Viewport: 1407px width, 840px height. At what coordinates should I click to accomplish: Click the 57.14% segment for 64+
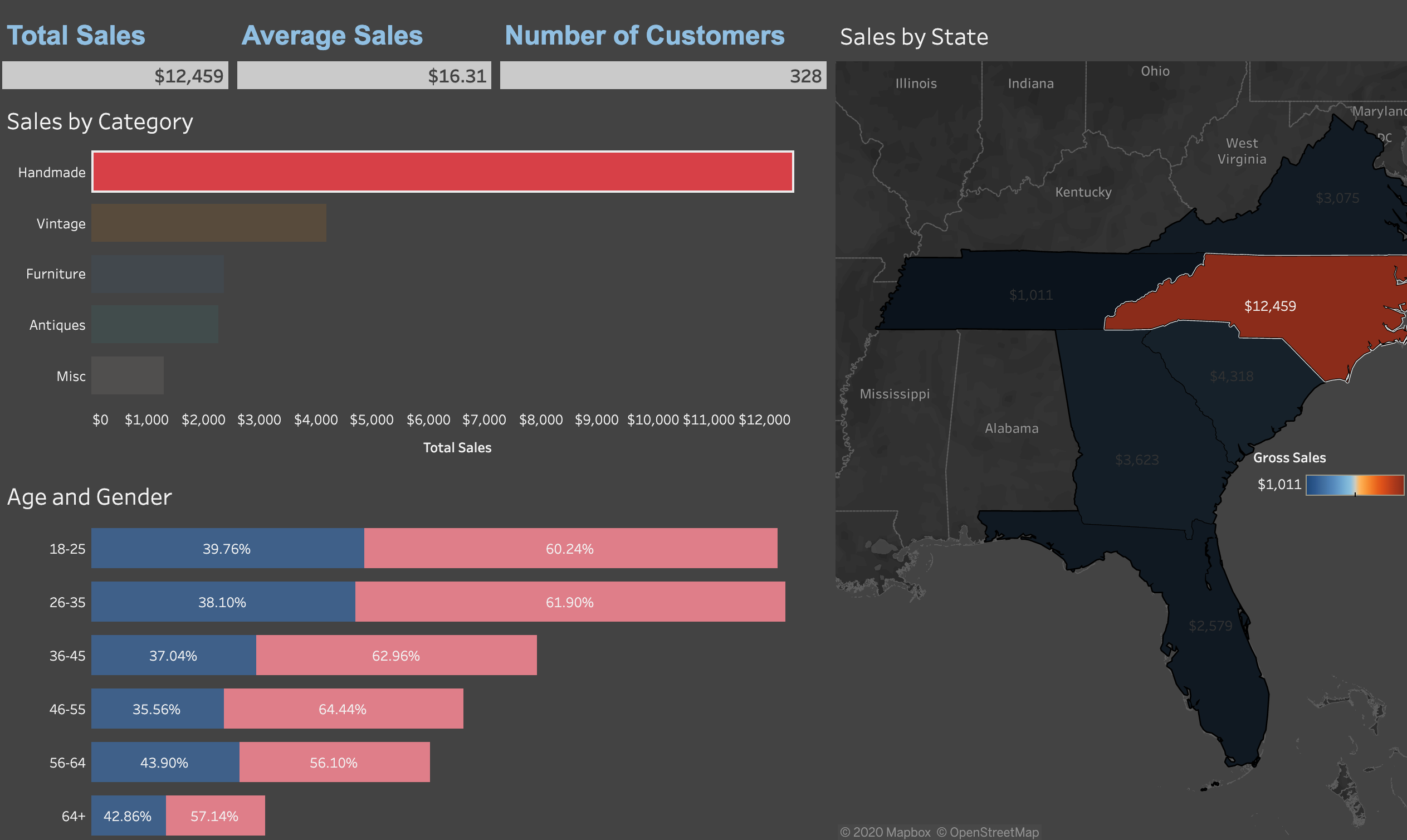215,815
